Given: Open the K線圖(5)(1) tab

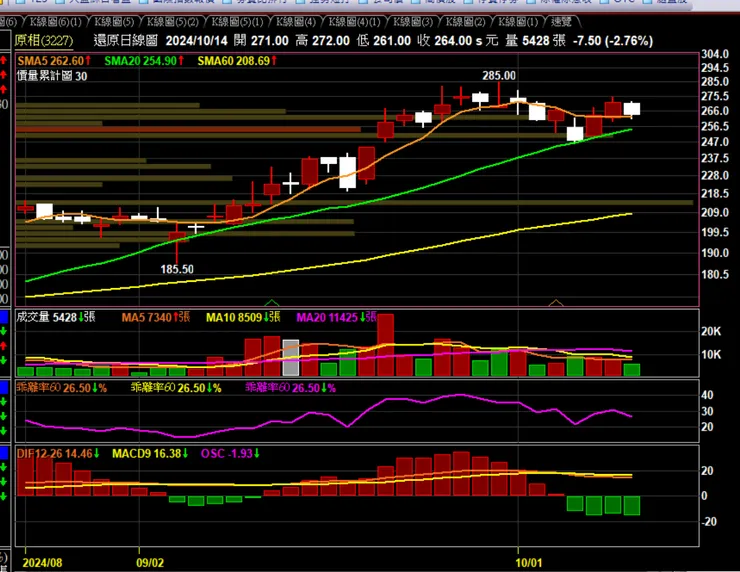Looking at the screenshot, I should 237,22.
